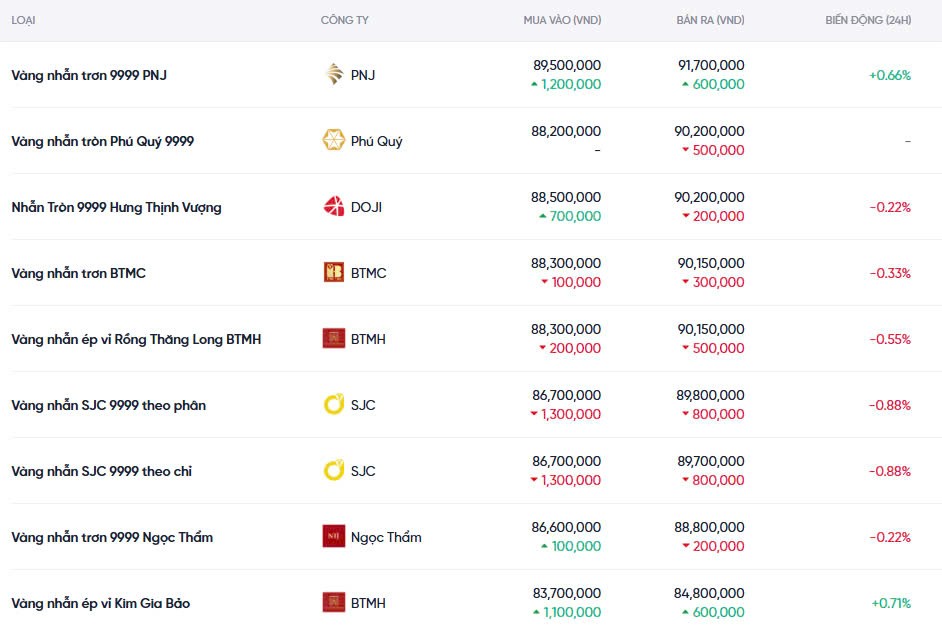
Task: Click the Ngọc Thẩm logo icon
Action: (x=334, y=537)
